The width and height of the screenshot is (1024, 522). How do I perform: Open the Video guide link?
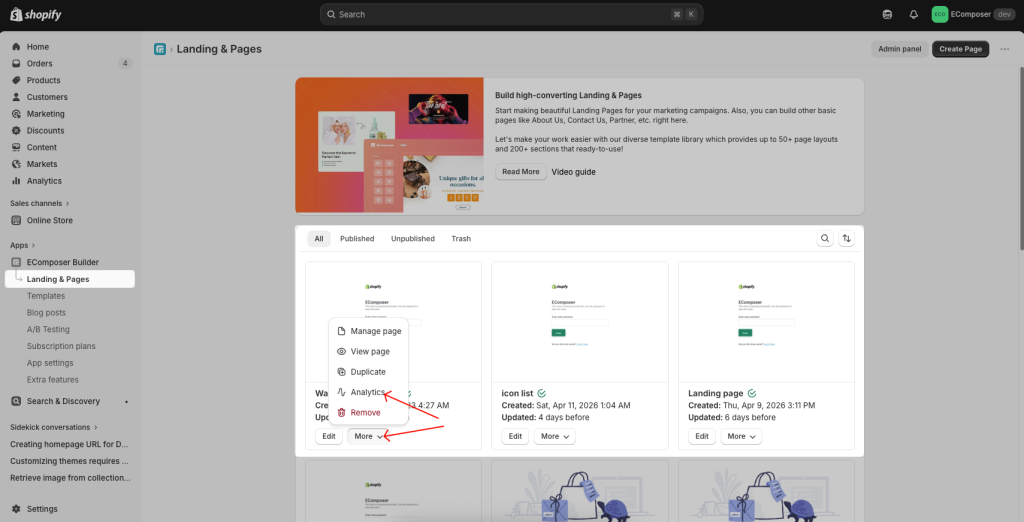(573, 172)
